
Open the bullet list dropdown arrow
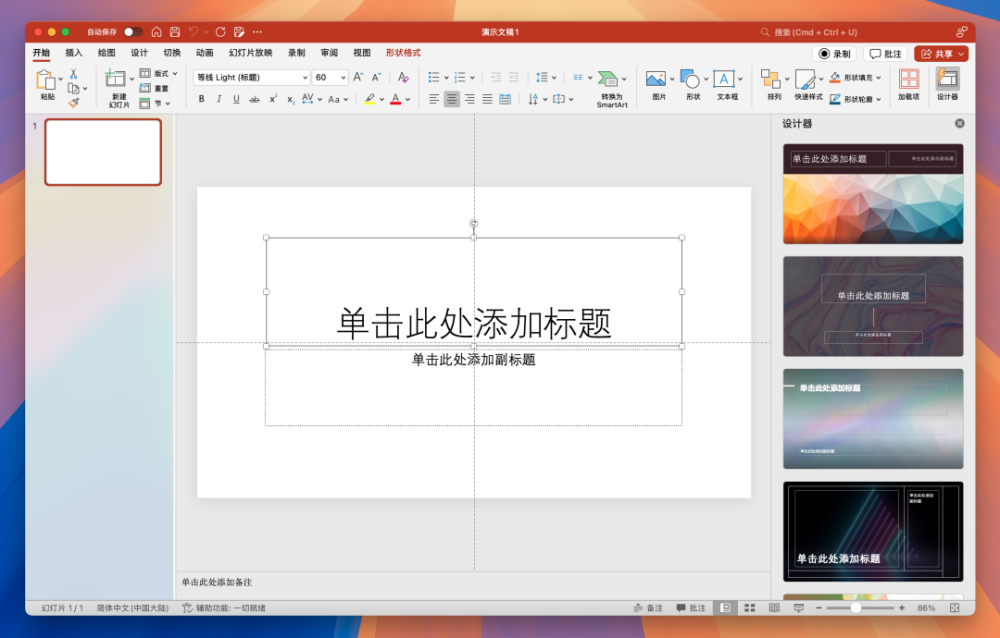pyautogui.click(x=446, y=78)
